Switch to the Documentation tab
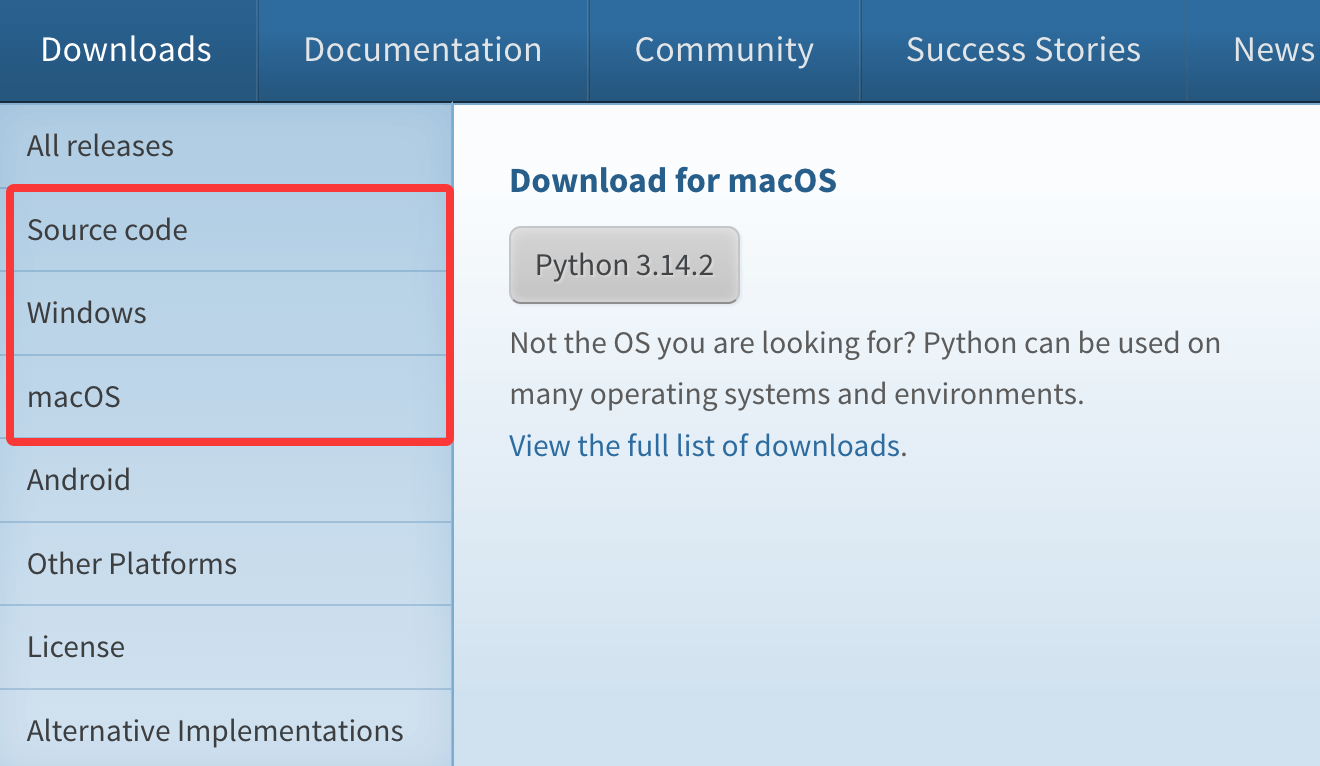The height and width of the screenshot is (766, 1320). point(422,50)
